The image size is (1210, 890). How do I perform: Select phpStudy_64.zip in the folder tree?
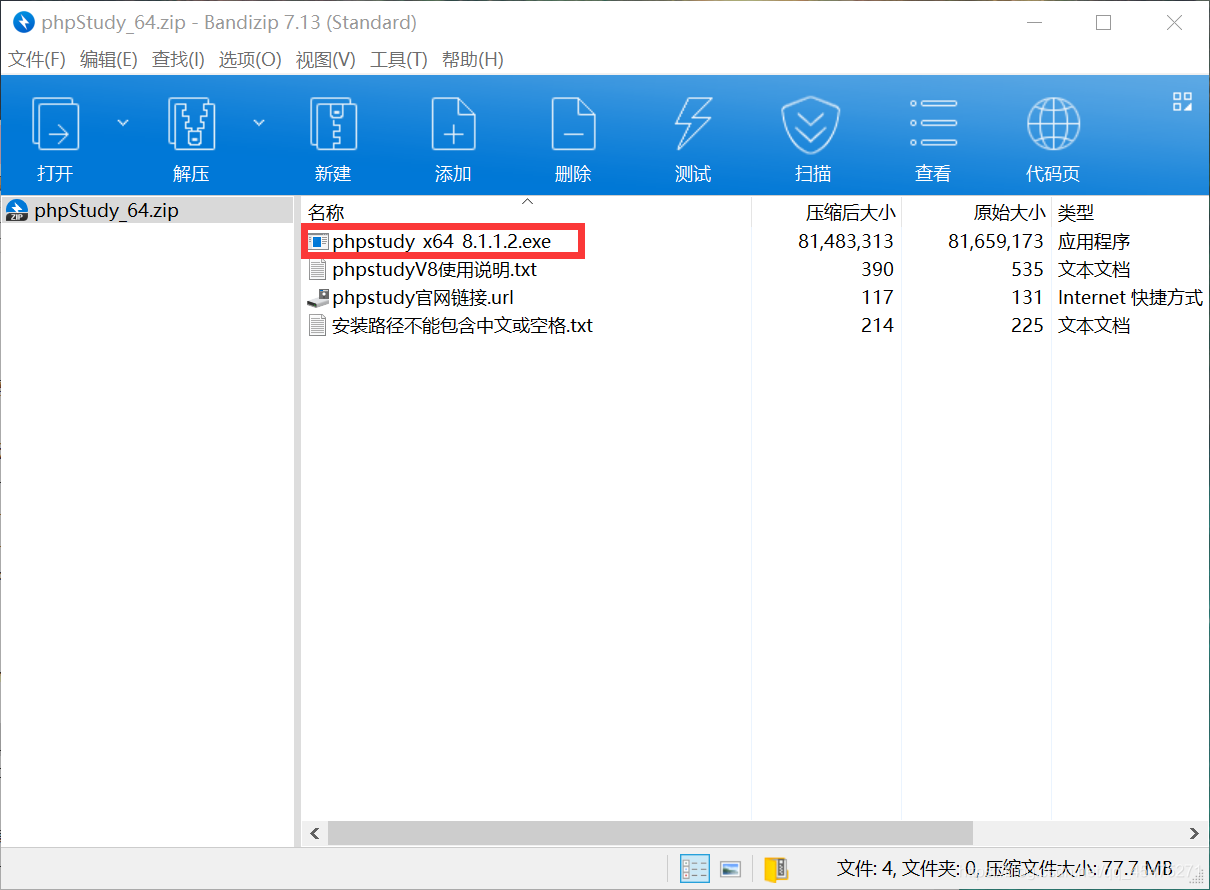click(x=106, y=210)
